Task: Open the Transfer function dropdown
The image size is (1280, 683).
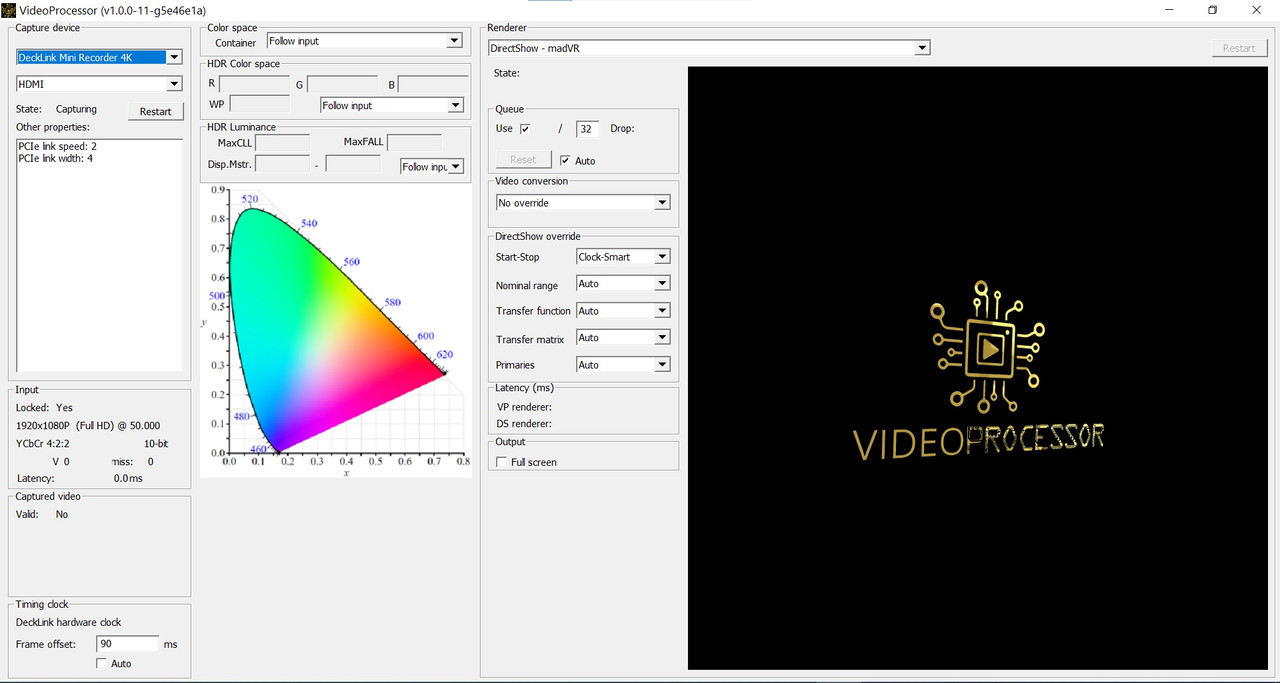Action: 623,311
